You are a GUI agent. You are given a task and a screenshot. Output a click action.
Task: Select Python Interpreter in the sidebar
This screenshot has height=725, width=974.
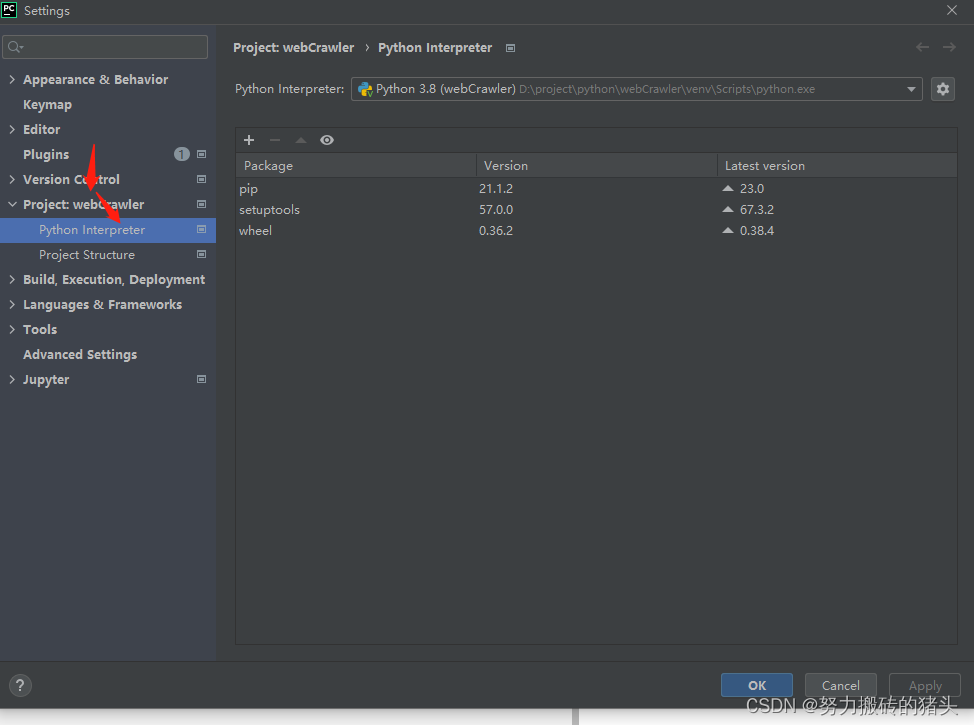pyautogui.click(x=108, y=230)
